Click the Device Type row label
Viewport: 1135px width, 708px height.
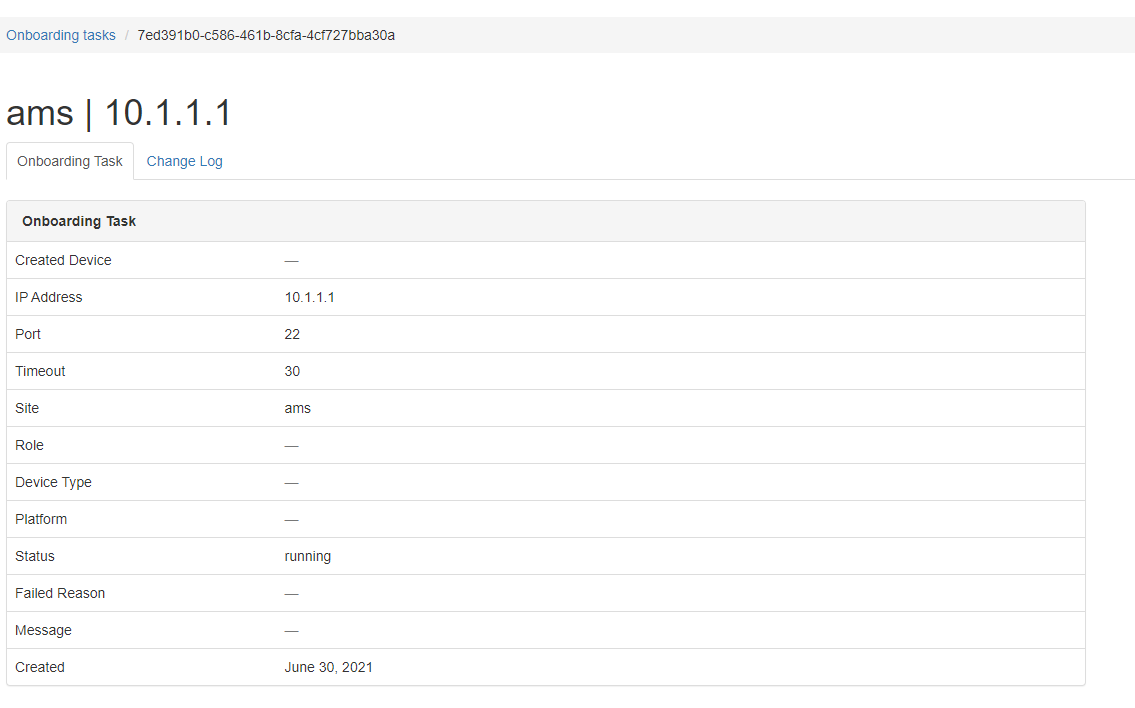pyautogui.click(x=54, y=482)
